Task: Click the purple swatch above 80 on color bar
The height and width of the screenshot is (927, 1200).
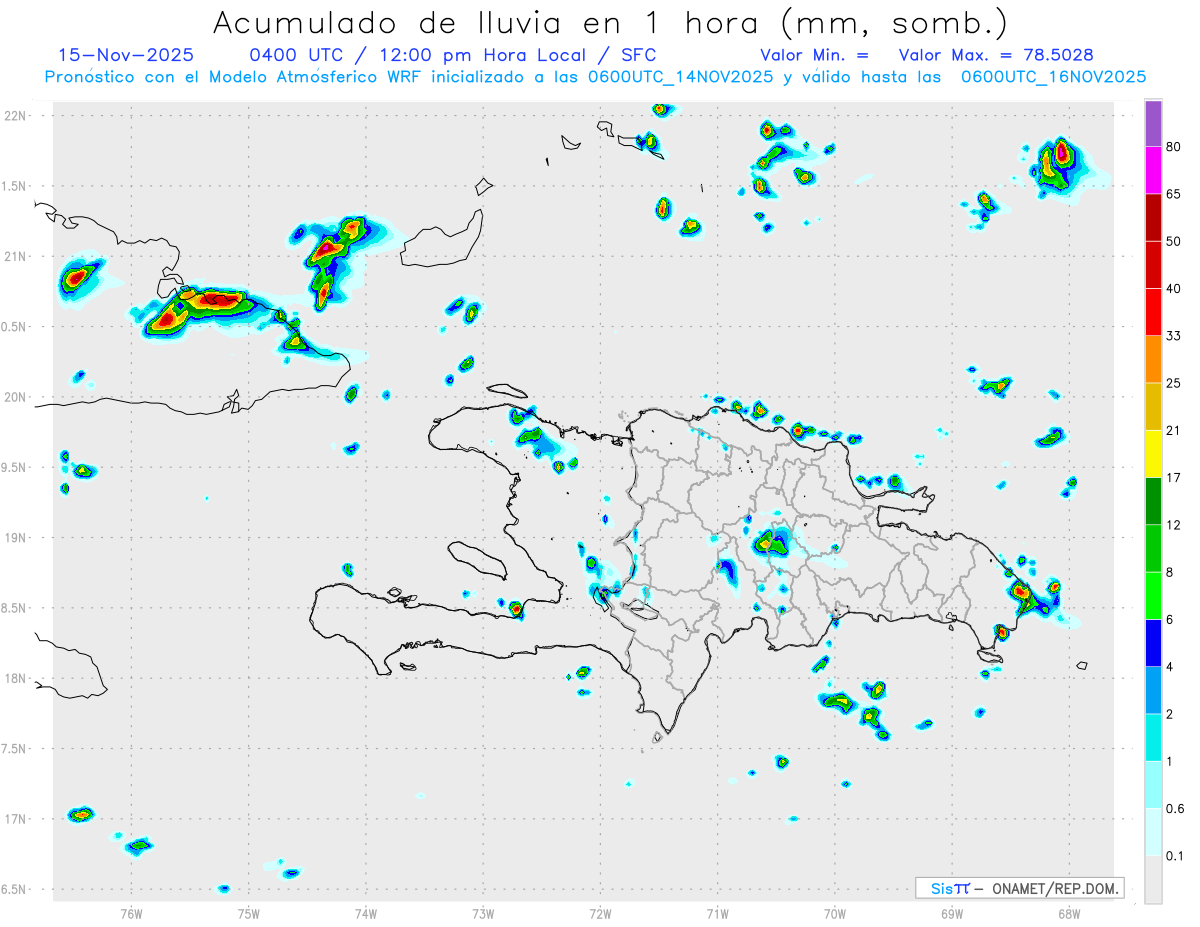Action: [1153, 124]
